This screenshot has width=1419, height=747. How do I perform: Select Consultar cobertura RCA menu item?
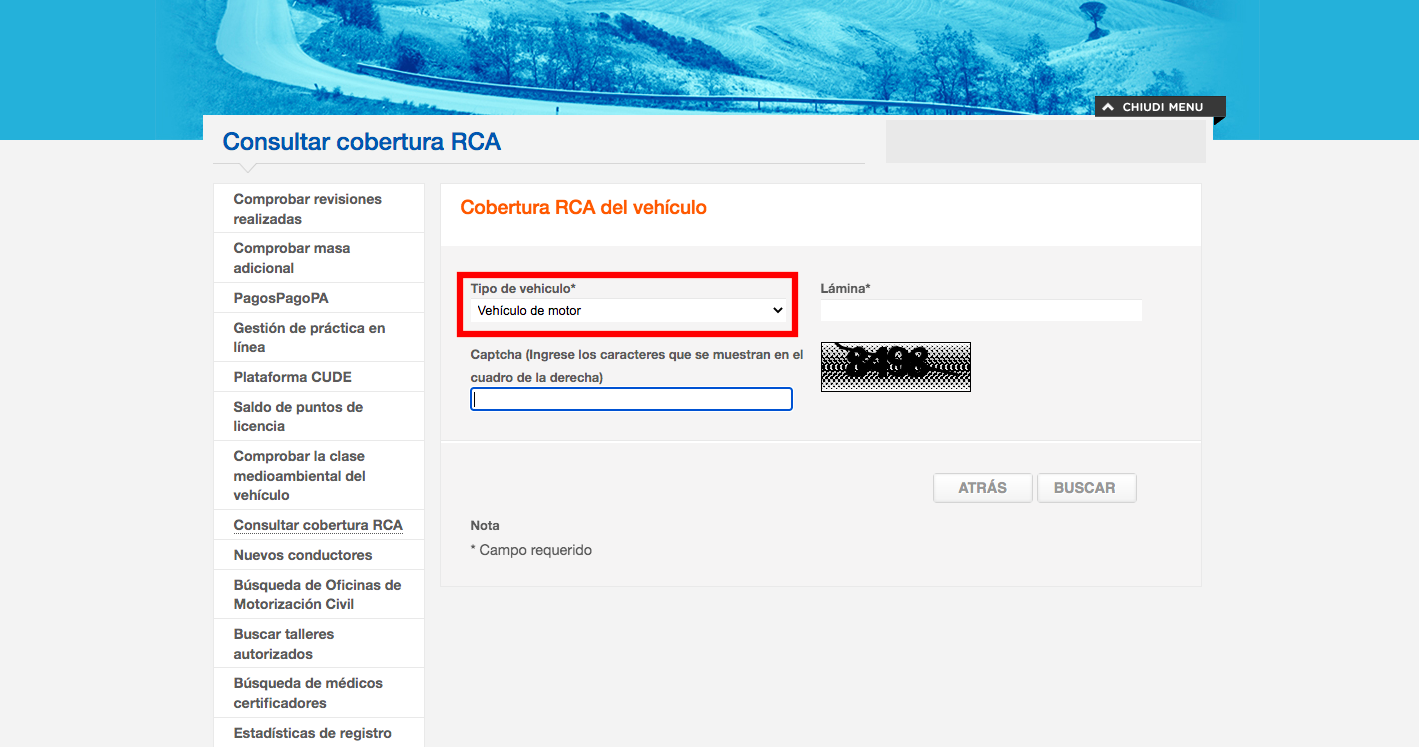(x=319, y=525)
